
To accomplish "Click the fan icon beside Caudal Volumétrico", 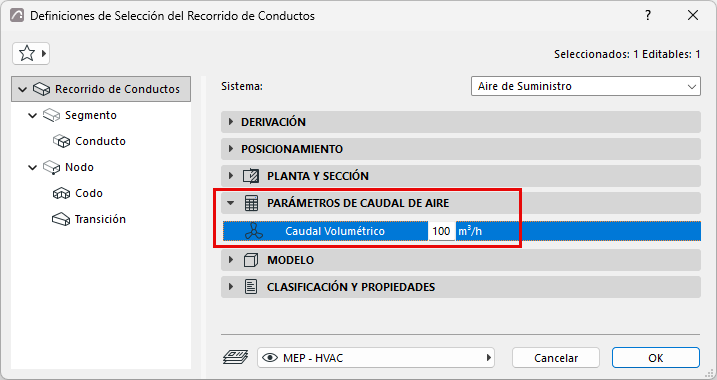I will [x=254, y=231].
